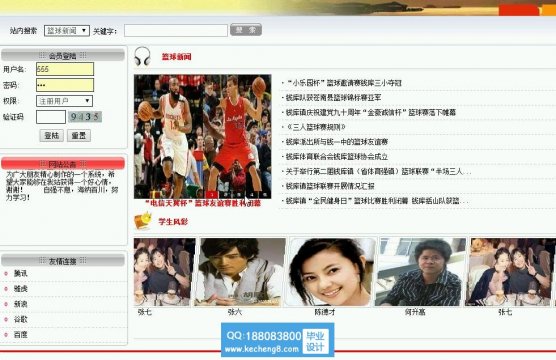
Task: Click the red bullet next to 百度
Action: pos(6,334)
